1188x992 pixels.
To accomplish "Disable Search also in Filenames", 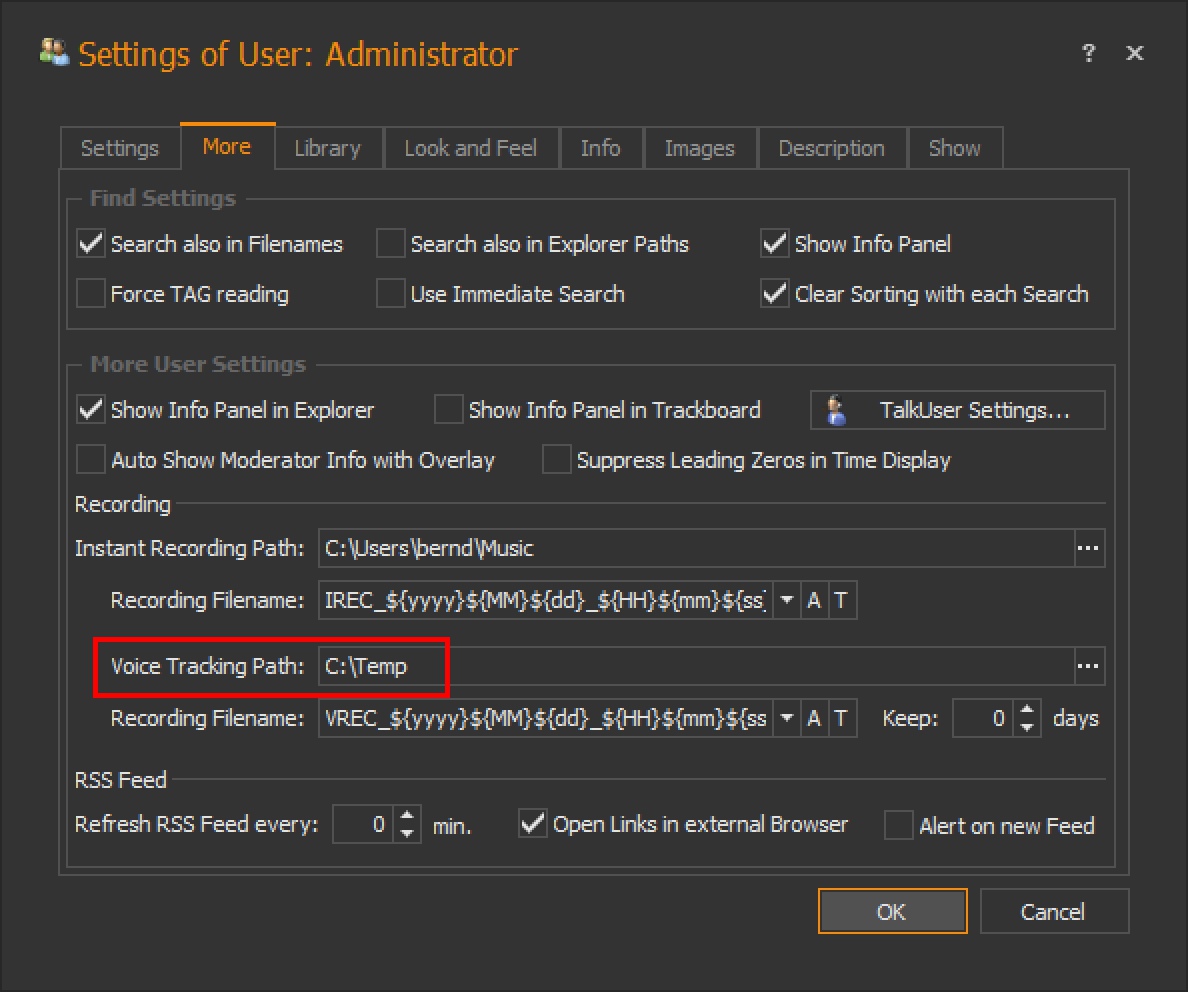I will [91, 244].
